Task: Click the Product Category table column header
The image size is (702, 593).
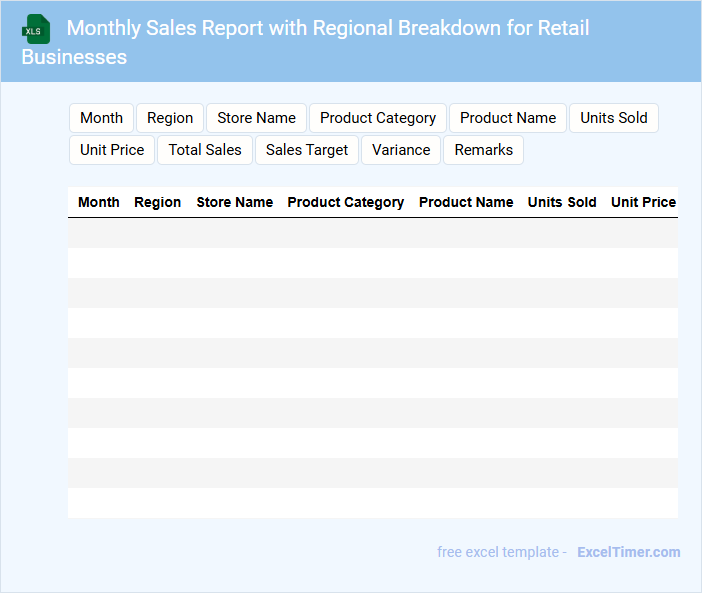Action: tap(346, 202)
